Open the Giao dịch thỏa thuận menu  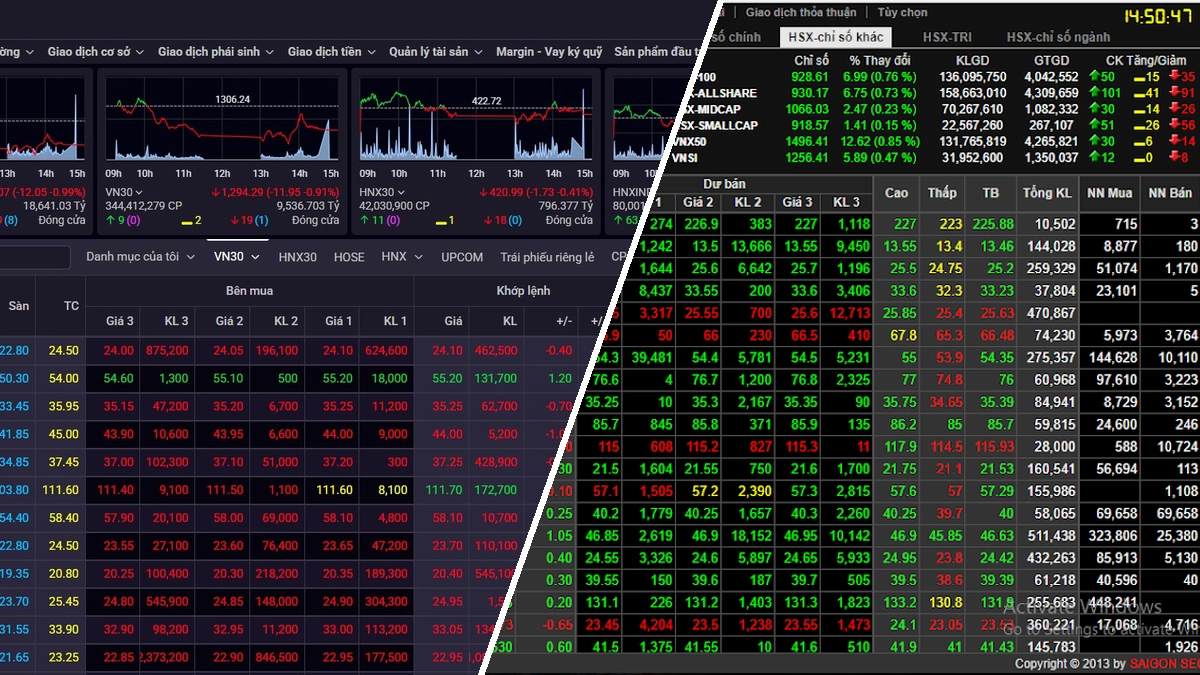[x=801, y=13]
